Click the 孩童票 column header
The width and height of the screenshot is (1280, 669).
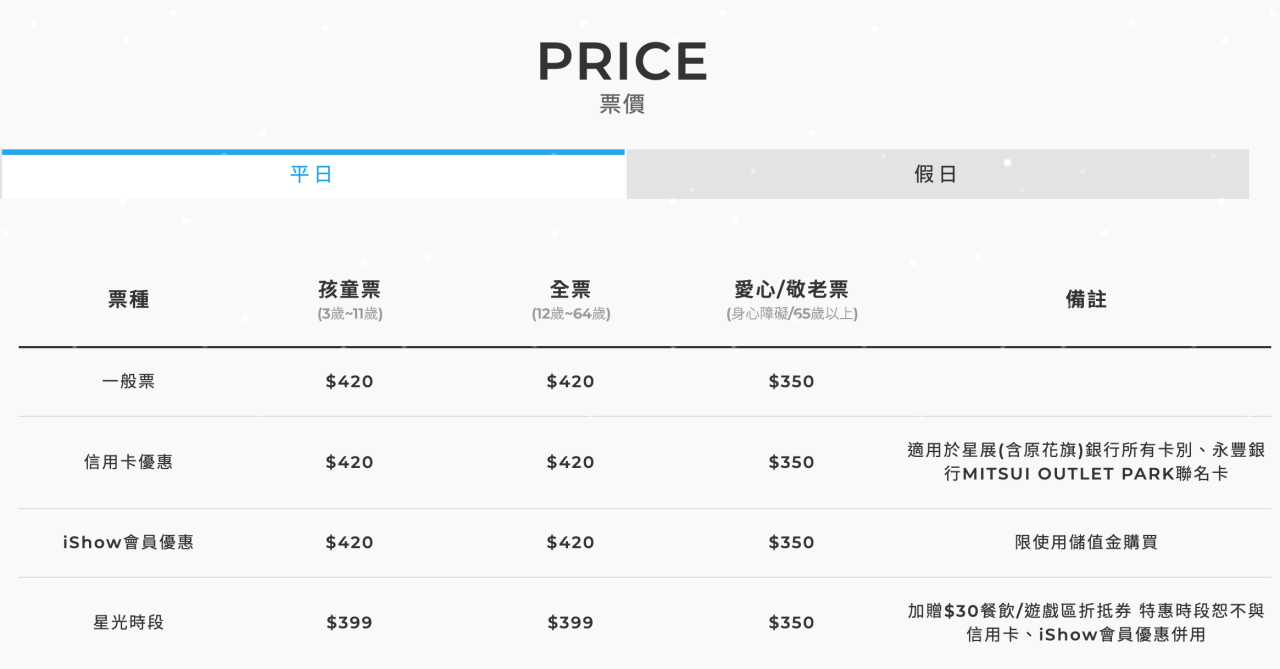[350, 290]
